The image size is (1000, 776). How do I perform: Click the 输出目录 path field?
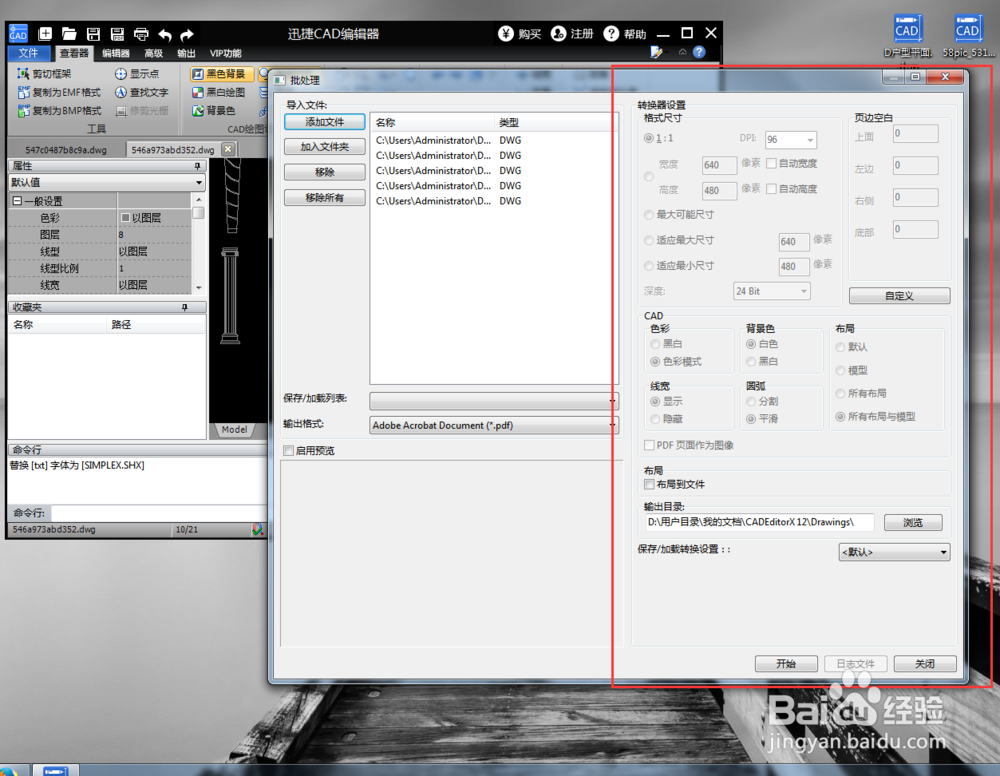tap(760, 522)
